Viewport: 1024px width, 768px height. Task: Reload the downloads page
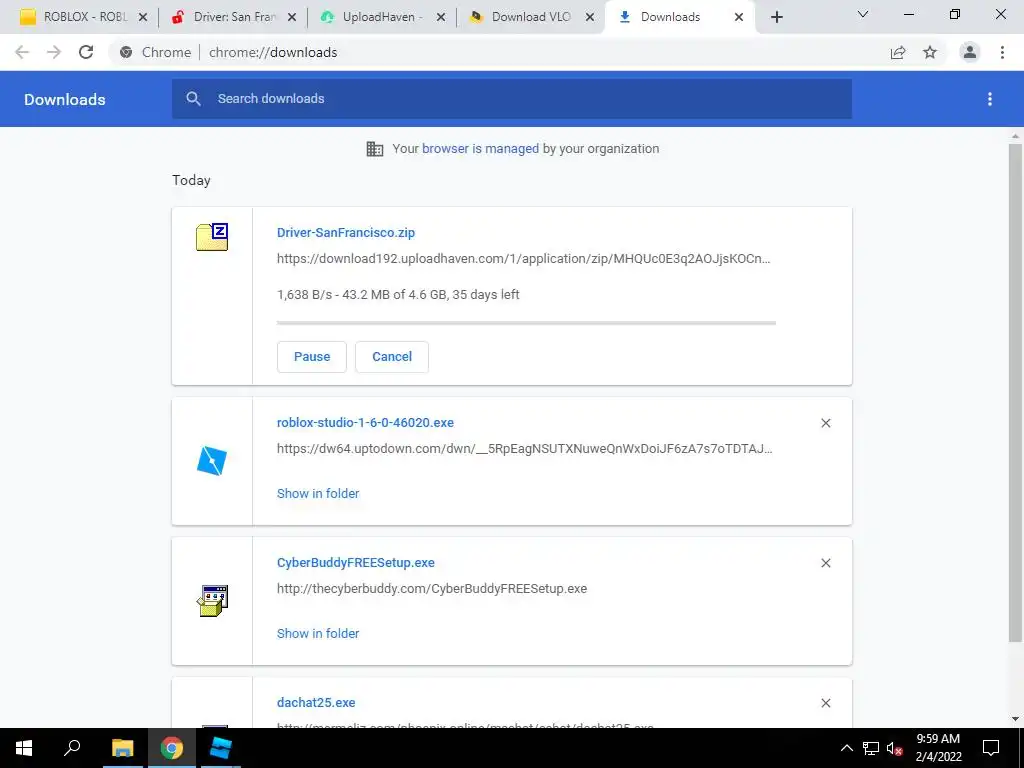(x=86, y=52)
